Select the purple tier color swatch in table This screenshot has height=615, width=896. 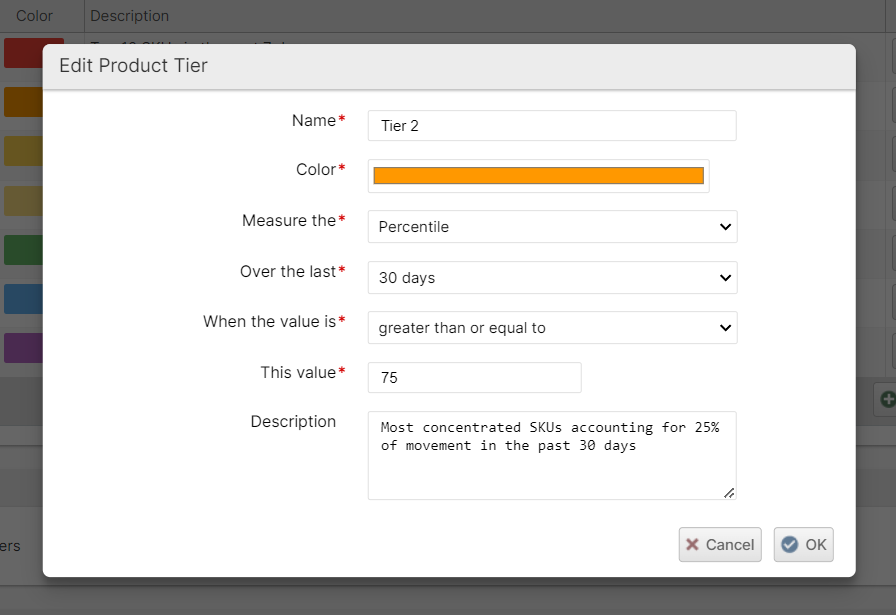[22, 347]
